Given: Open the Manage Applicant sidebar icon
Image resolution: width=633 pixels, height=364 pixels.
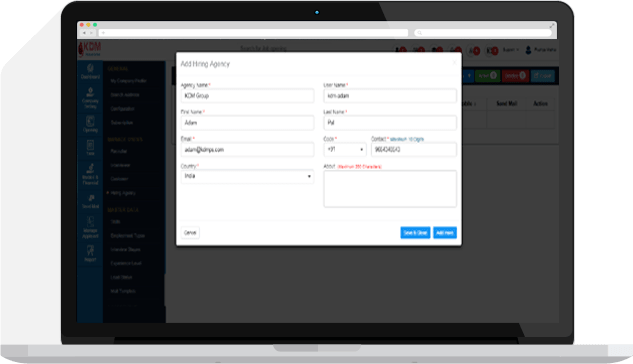Looking at the screenshot, I should 90,227.
